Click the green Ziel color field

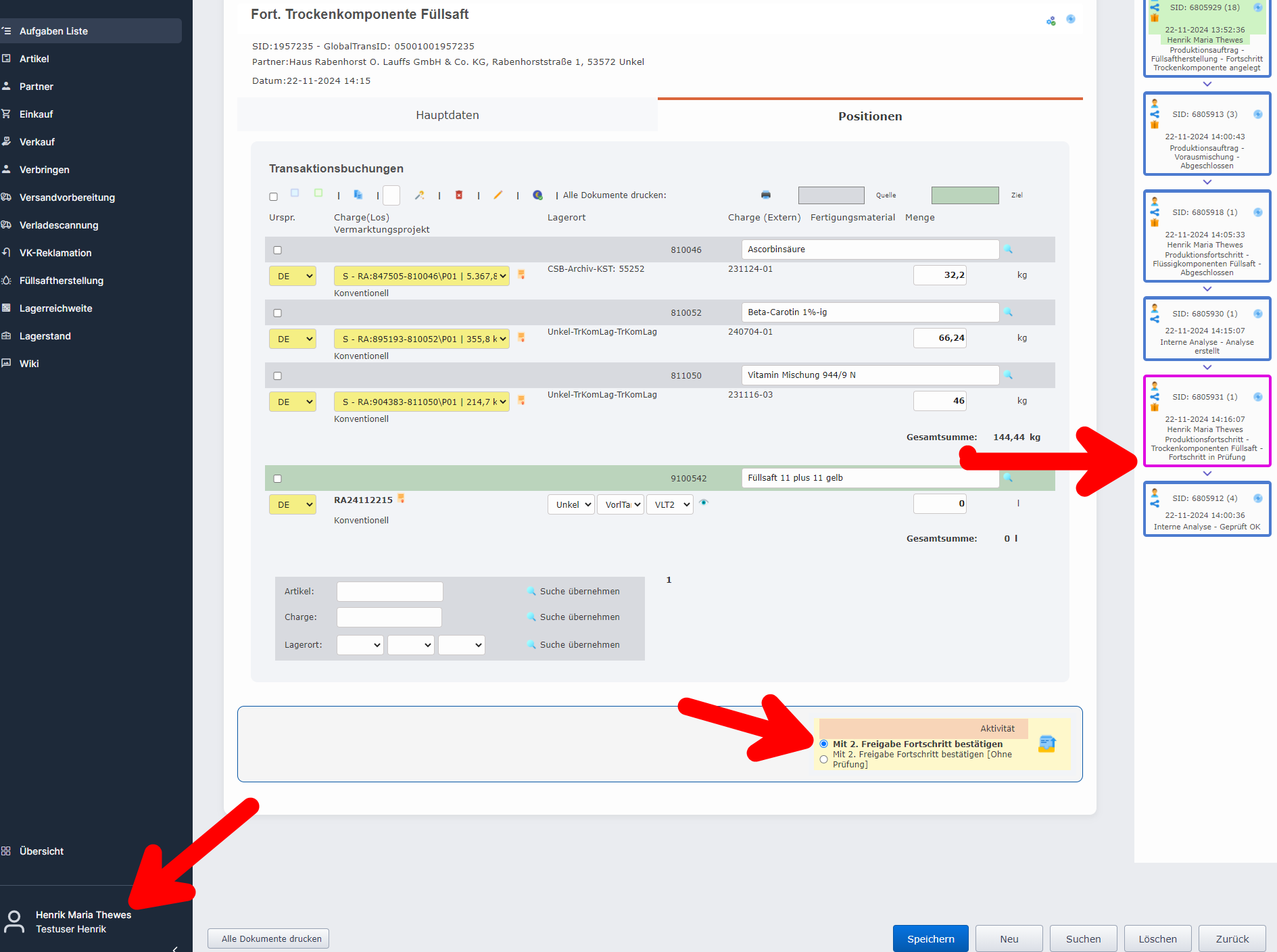tap(965, 195)
